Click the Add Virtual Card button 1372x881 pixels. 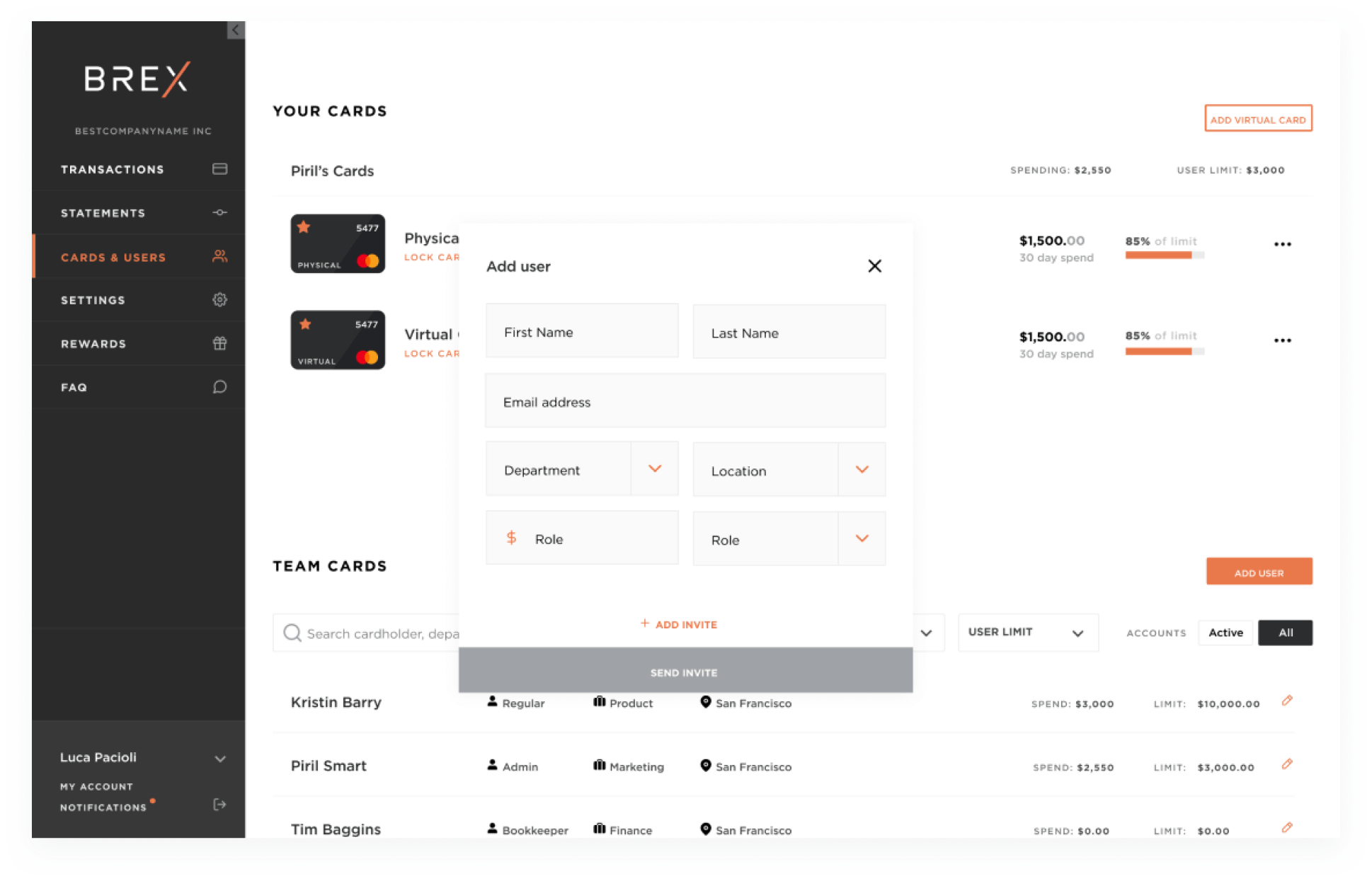coord(1258,119)
